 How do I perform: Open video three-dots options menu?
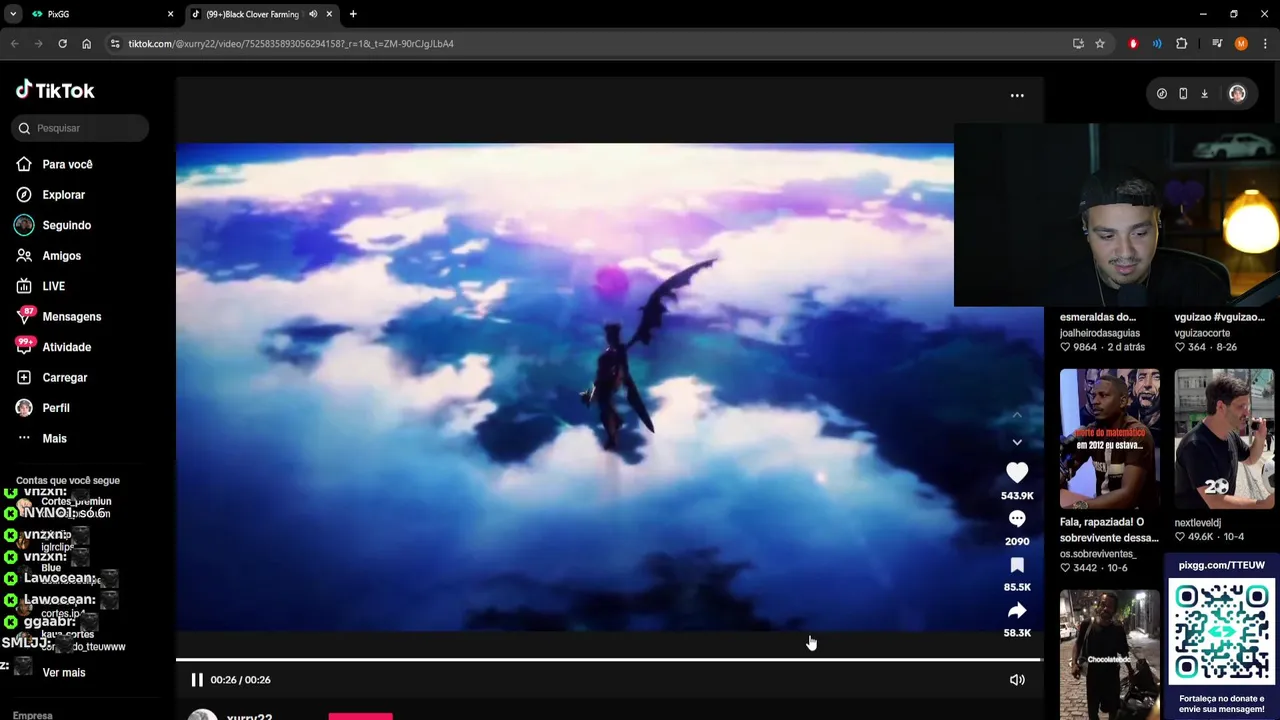(1017, 96)
